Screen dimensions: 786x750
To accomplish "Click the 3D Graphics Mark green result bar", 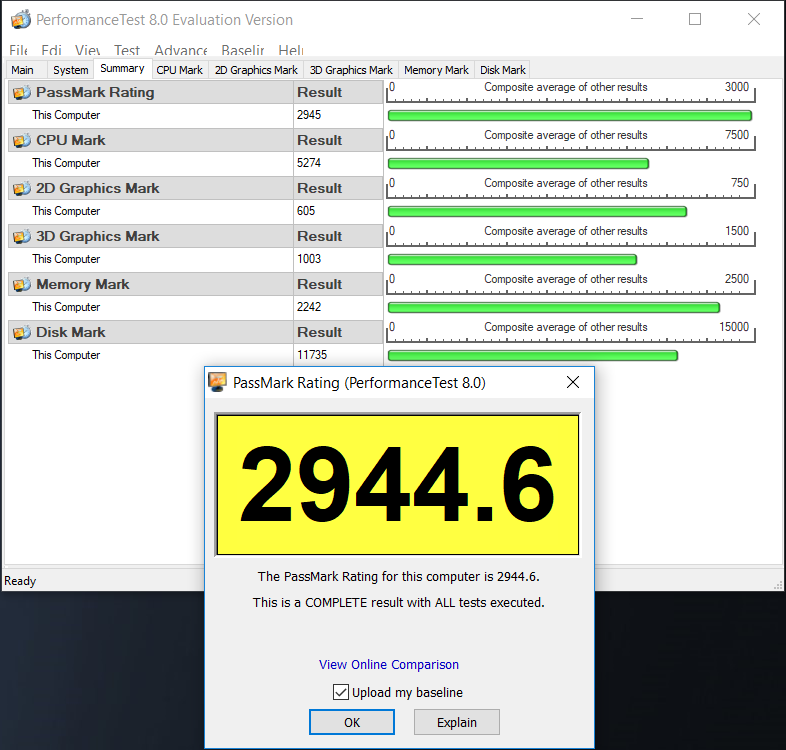I will [x=512, y=260].
